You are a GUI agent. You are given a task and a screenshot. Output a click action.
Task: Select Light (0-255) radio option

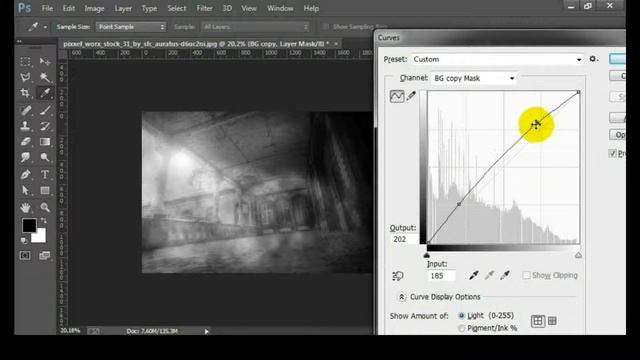(462, 316)
